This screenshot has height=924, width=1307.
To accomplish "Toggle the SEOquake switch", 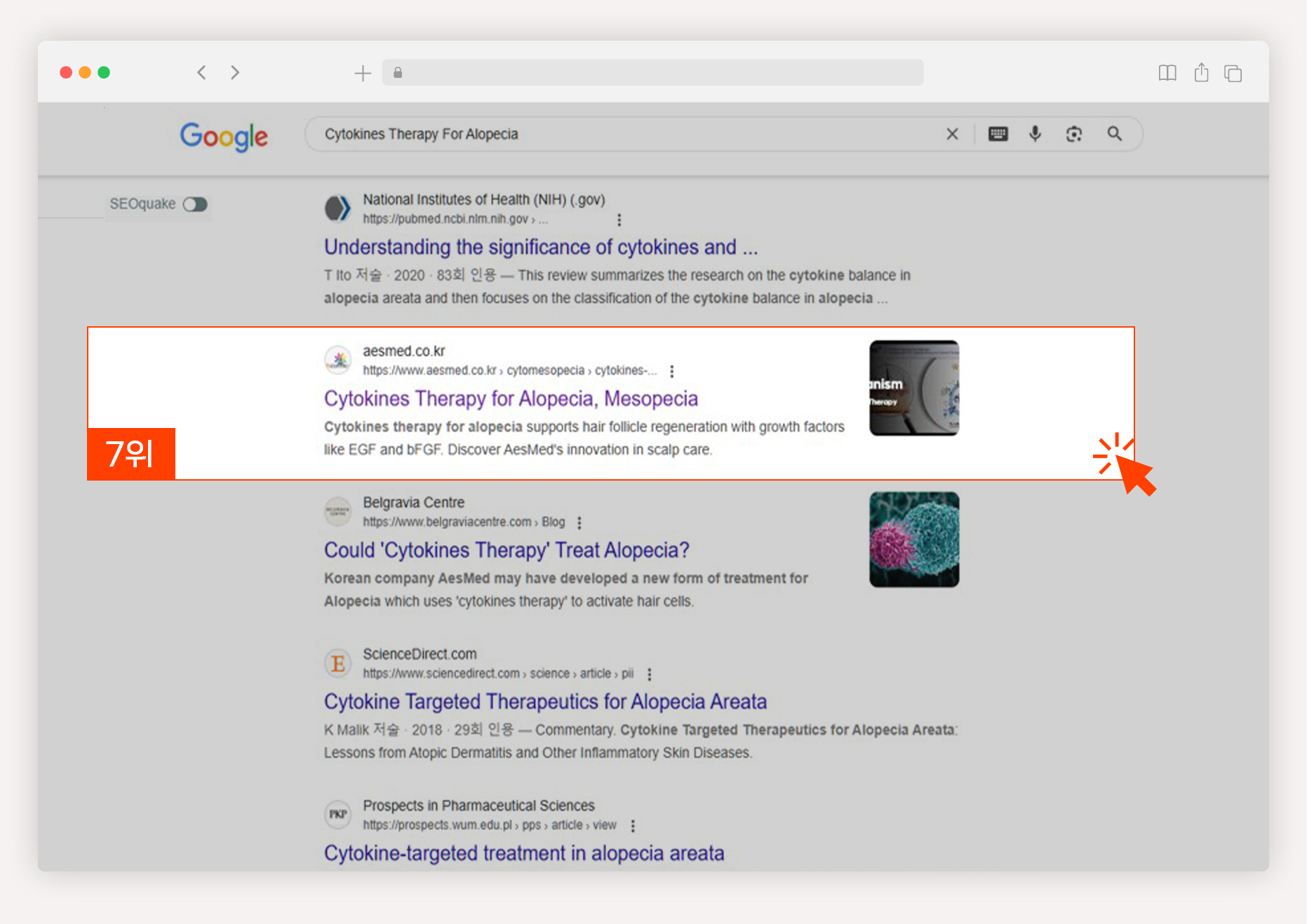I will coord(195,204).
